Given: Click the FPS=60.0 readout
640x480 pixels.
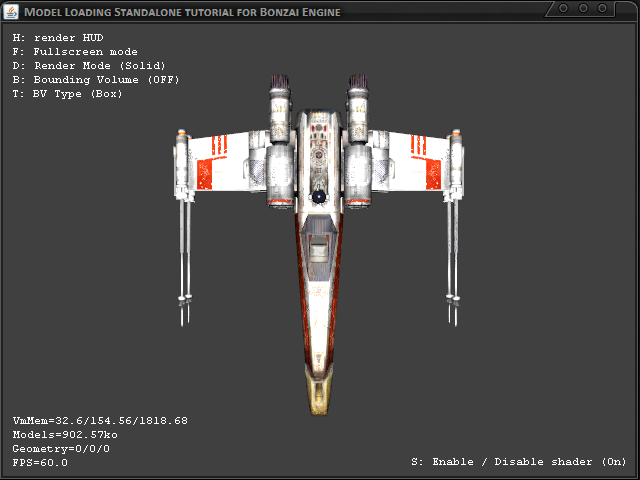Looking at the screenshot, I should 40,463.
